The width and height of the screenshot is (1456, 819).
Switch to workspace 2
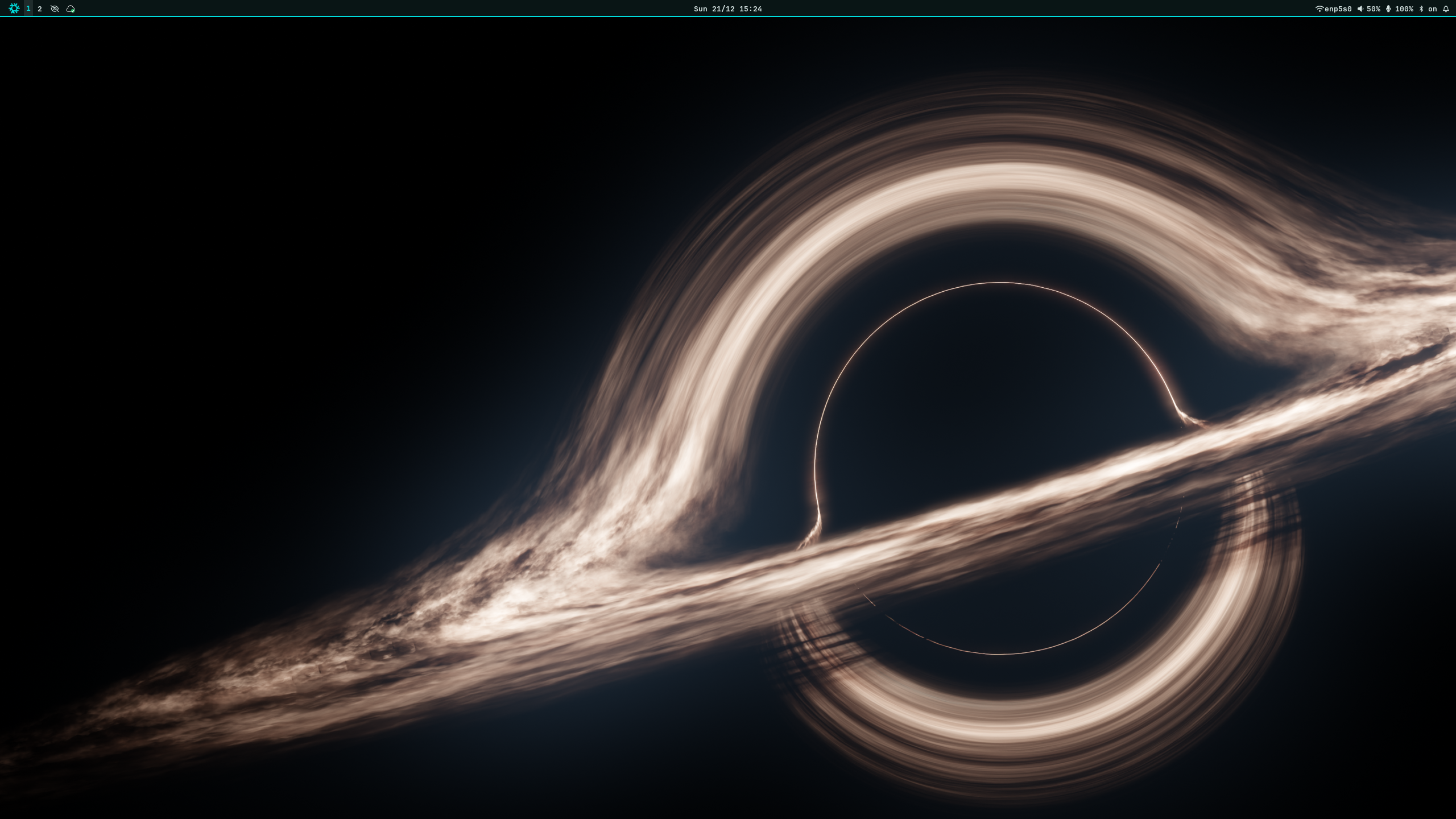40,9
